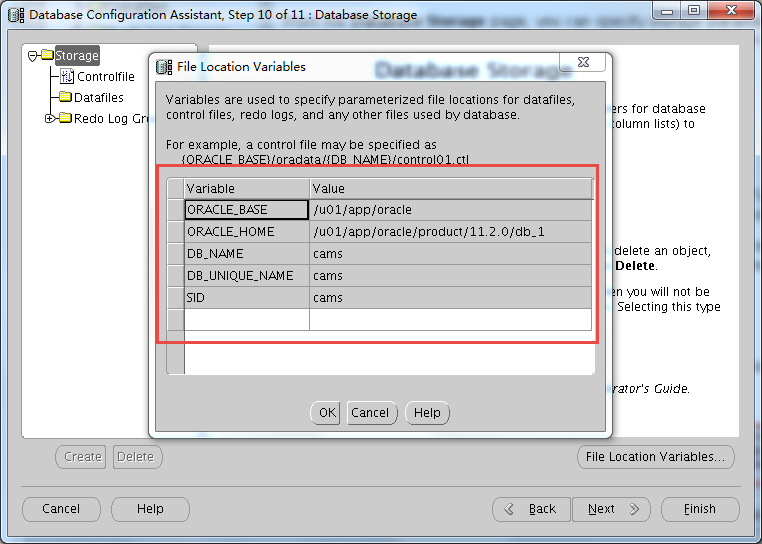
Task: Click the disabled Create button
Action: (x=81, y=457)
